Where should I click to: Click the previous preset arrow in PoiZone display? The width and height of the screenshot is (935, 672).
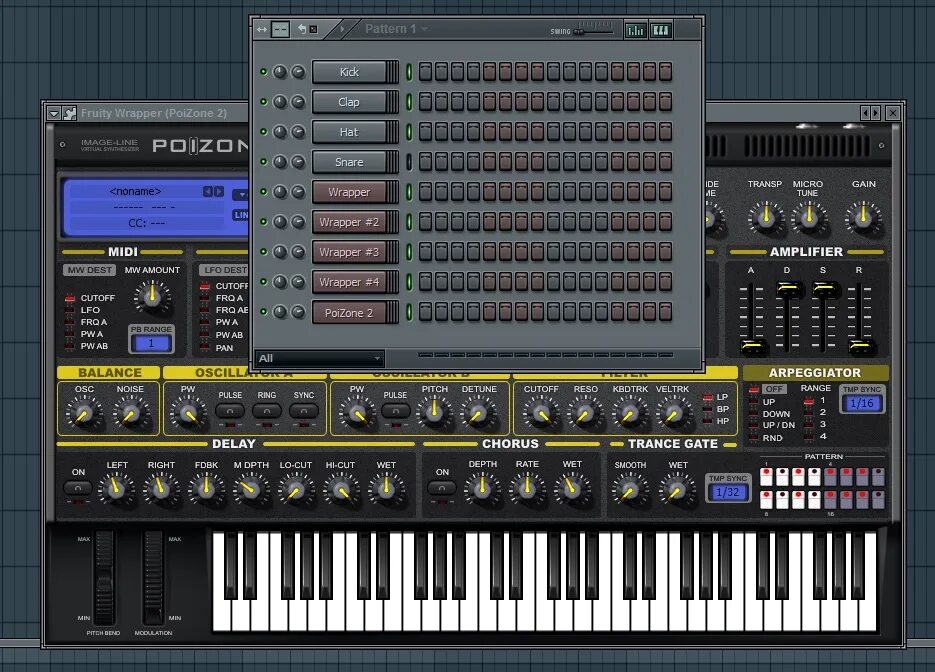[x=208, y=191]
